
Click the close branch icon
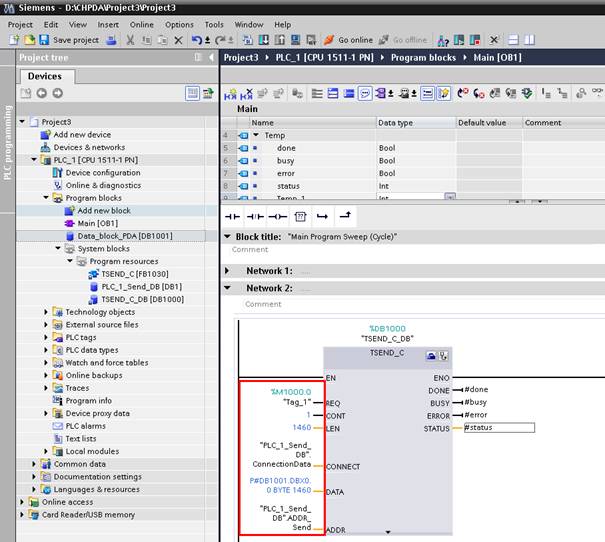coord(345,216)
